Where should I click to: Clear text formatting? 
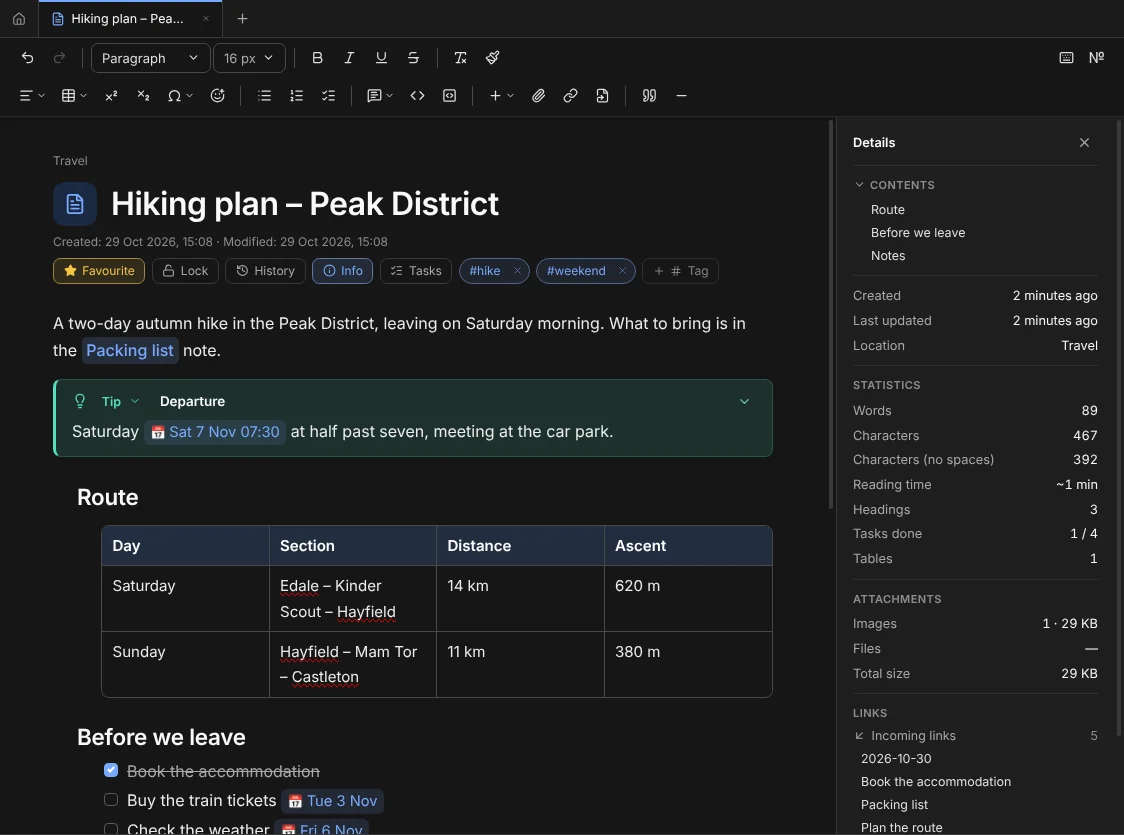pyautogui.click(x=460, y=58)
